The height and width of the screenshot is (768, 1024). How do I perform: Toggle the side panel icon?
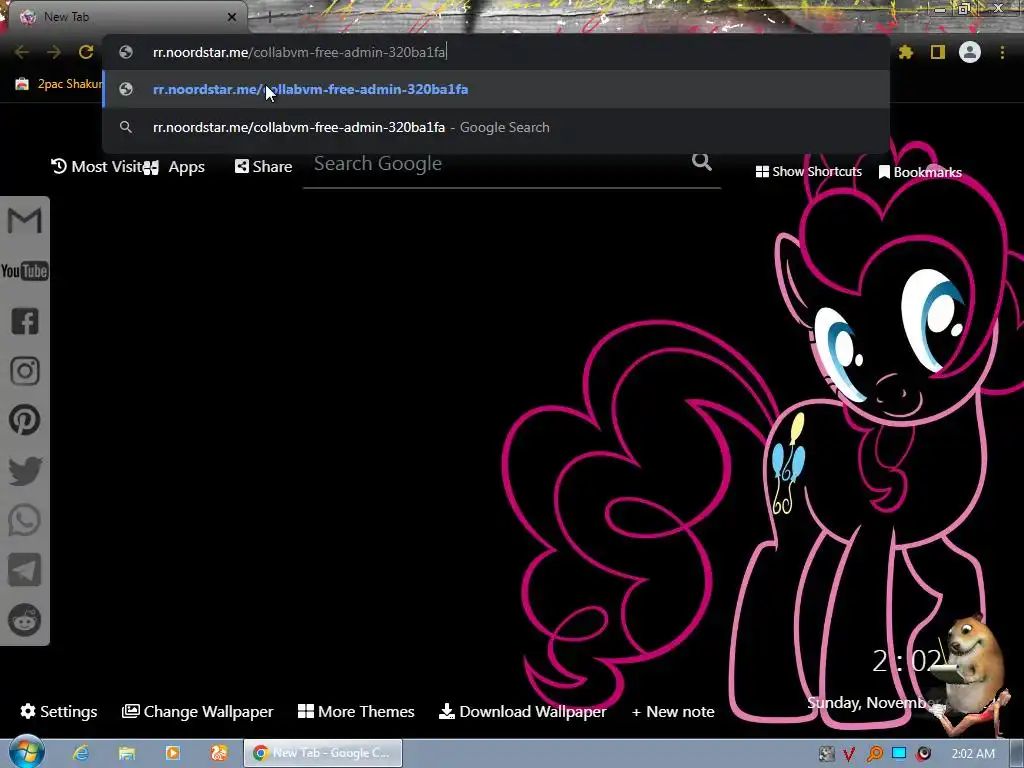pyautogui.click(x=938, y=52)
